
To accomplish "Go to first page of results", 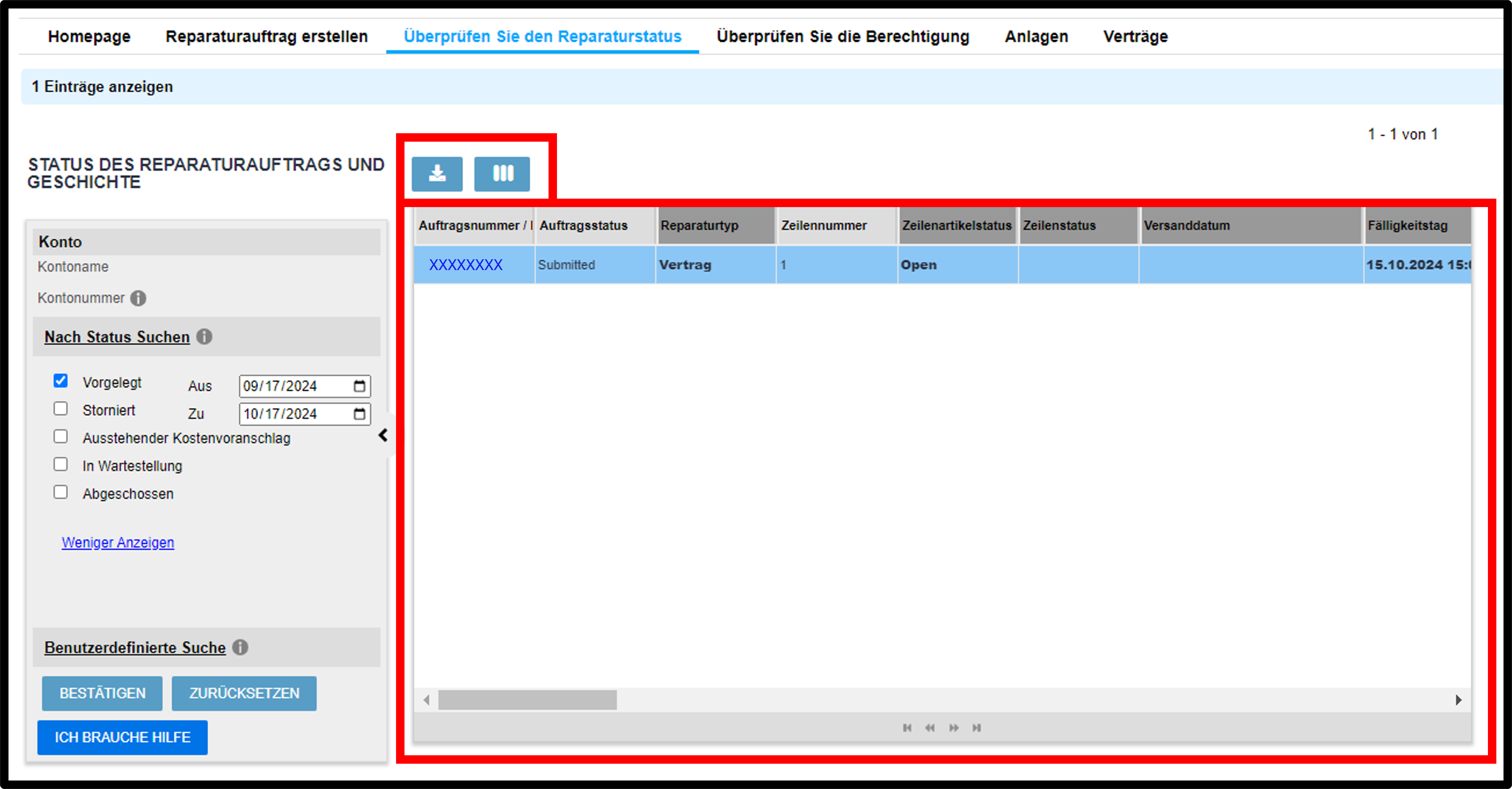I will point(907,728).
